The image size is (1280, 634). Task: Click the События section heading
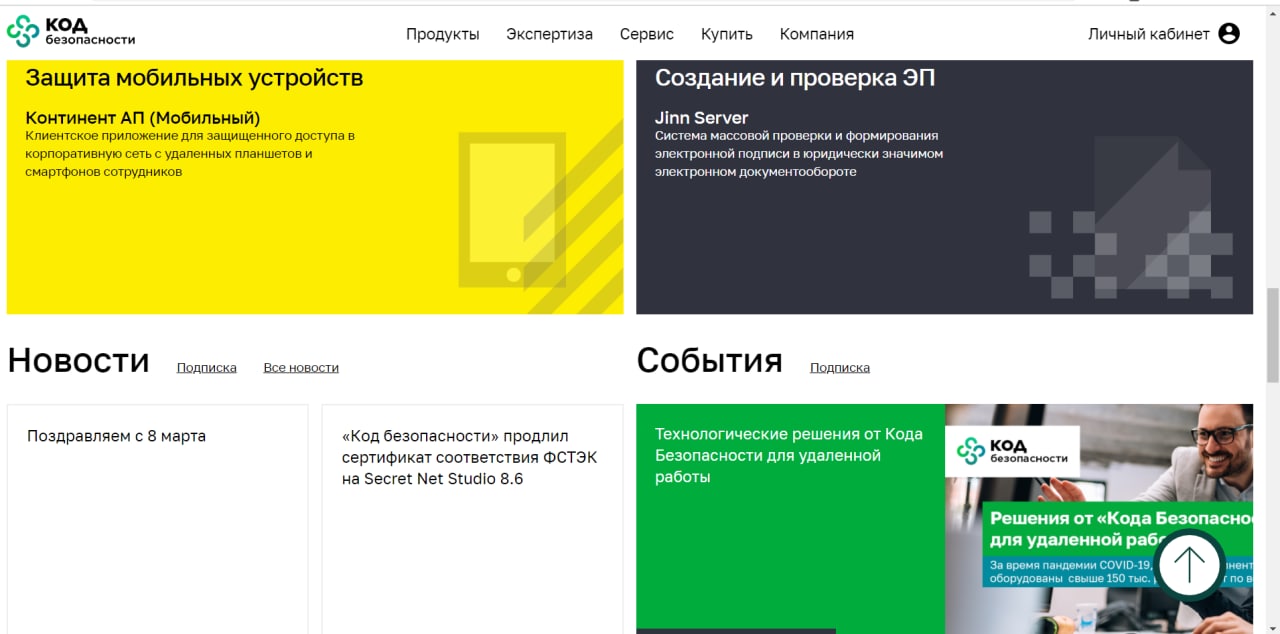point(710,360)
